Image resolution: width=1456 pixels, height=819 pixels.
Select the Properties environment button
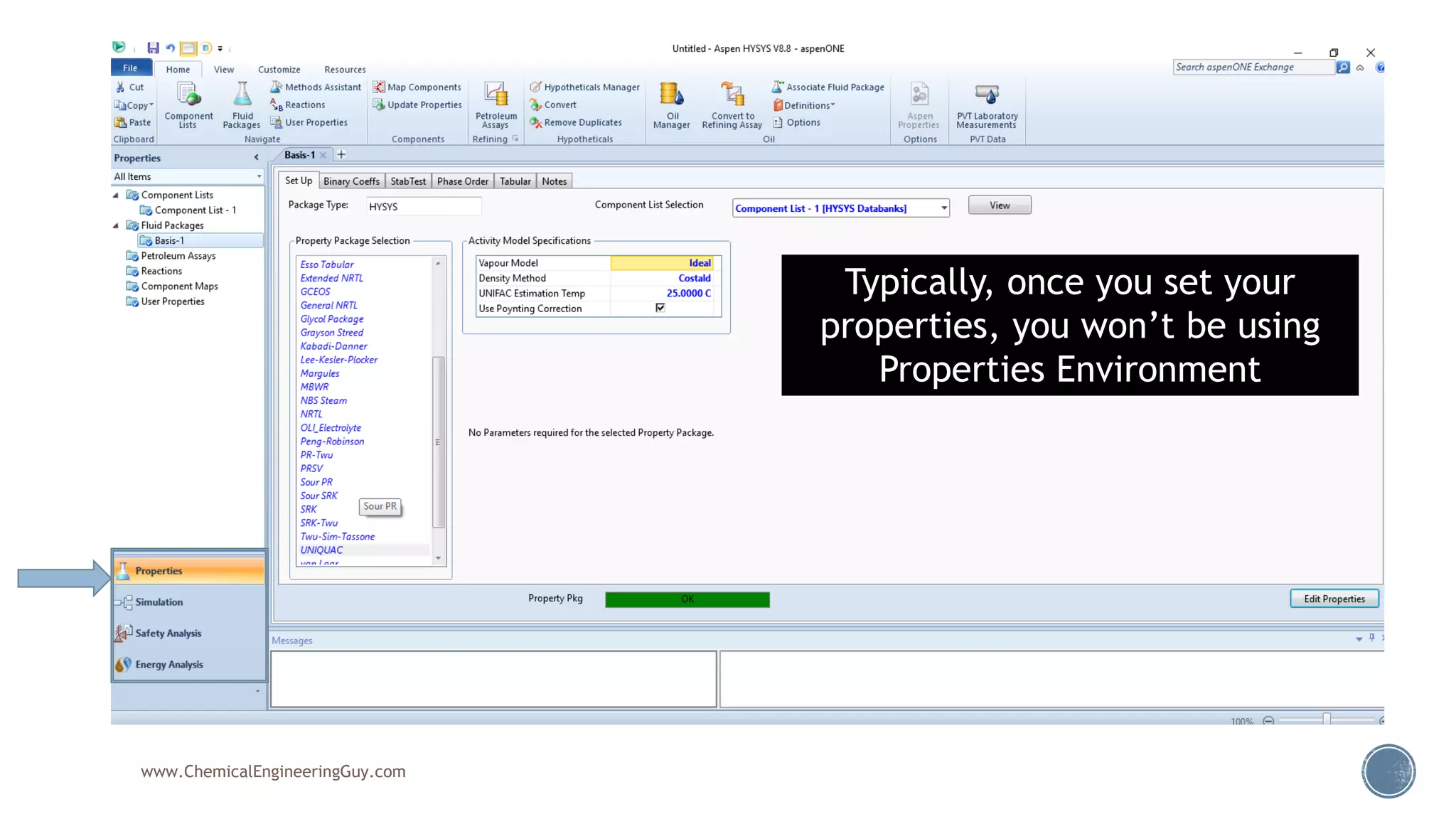(x=188, y=571)
